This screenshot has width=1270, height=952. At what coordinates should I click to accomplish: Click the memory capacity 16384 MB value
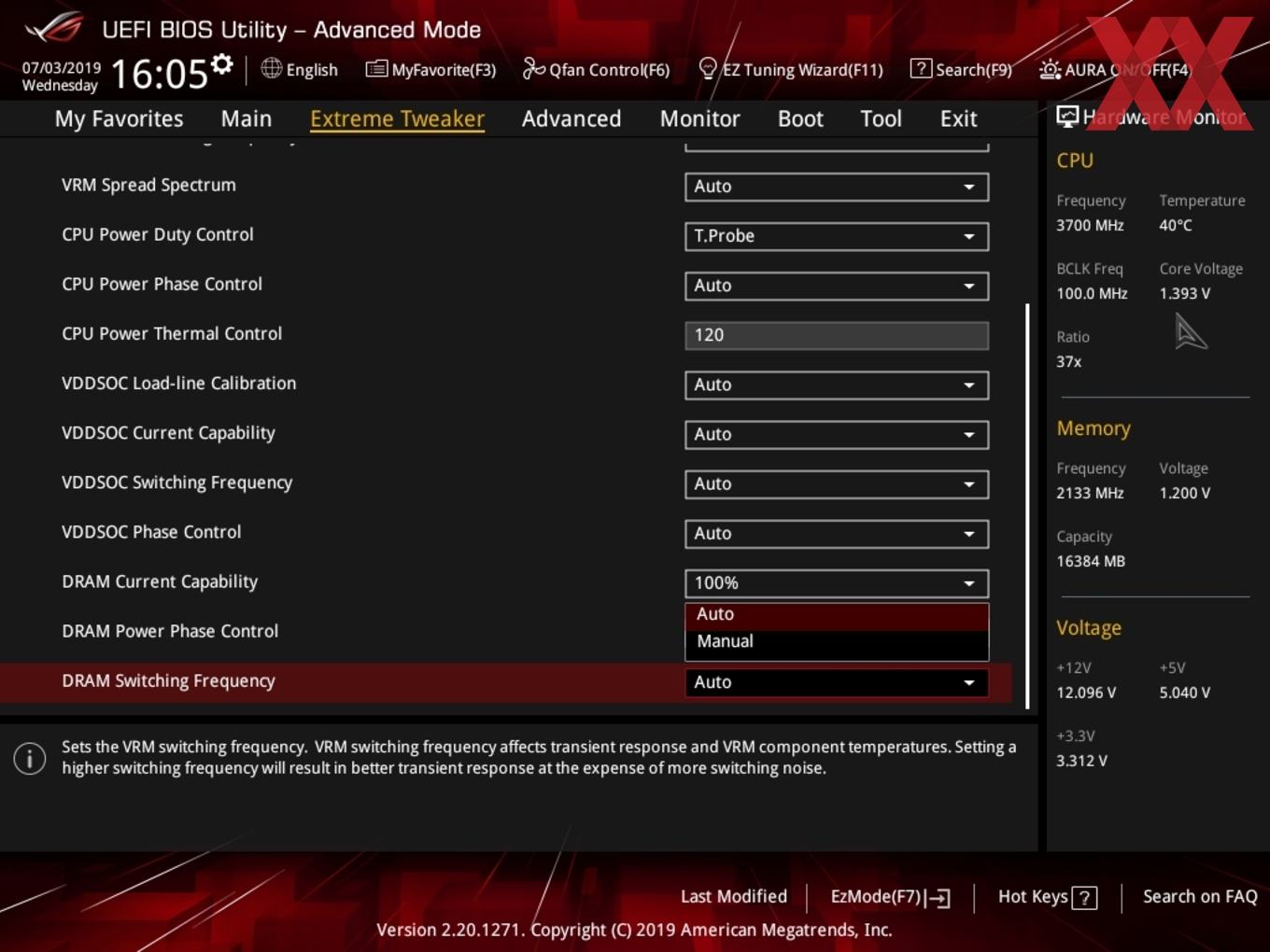coord(1091,561)
